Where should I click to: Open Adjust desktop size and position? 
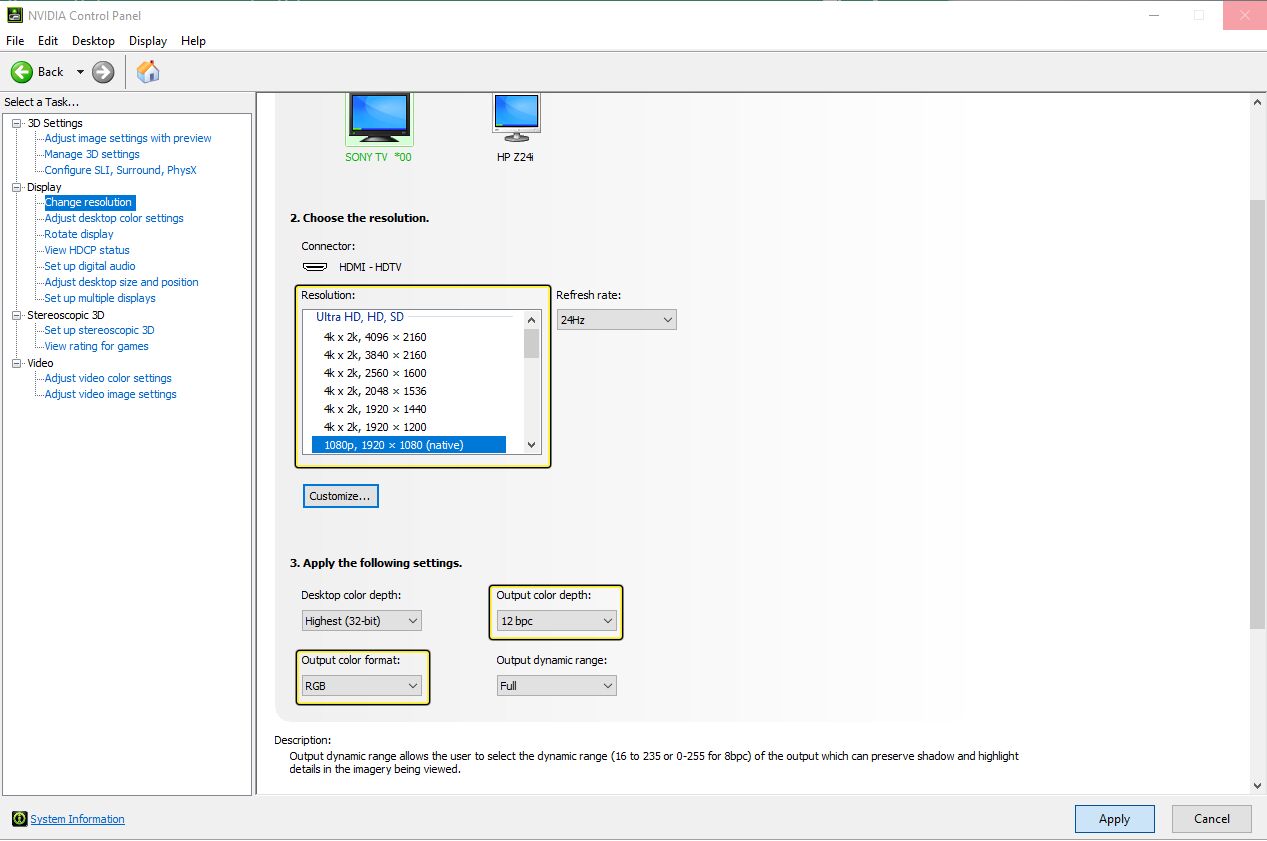[x=121, y=282]
